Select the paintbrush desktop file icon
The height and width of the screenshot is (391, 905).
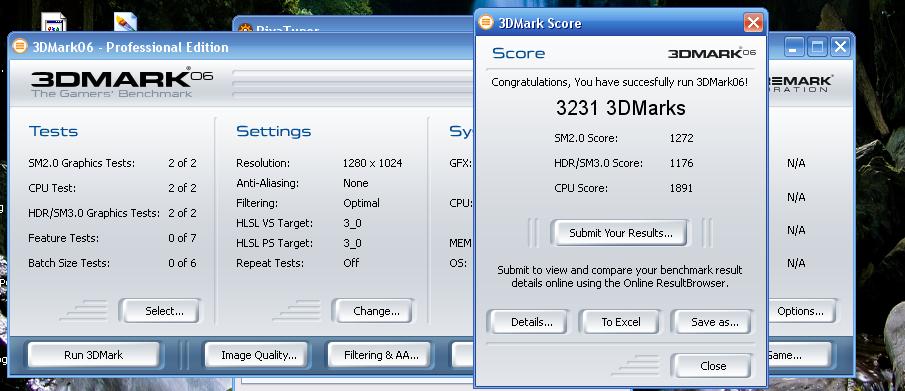click(x=125, y=22)
